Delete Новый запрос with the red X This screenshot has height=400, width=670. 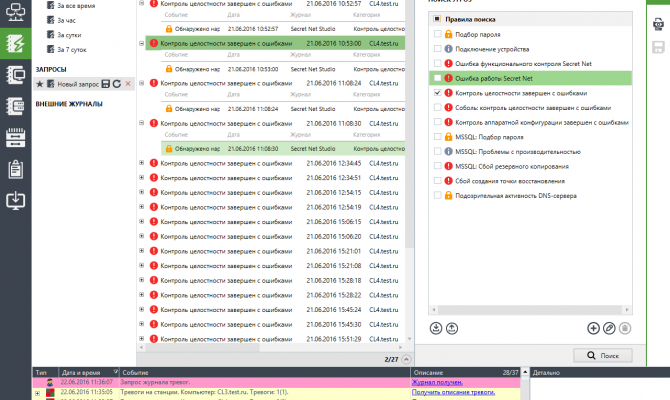point(128,84)
